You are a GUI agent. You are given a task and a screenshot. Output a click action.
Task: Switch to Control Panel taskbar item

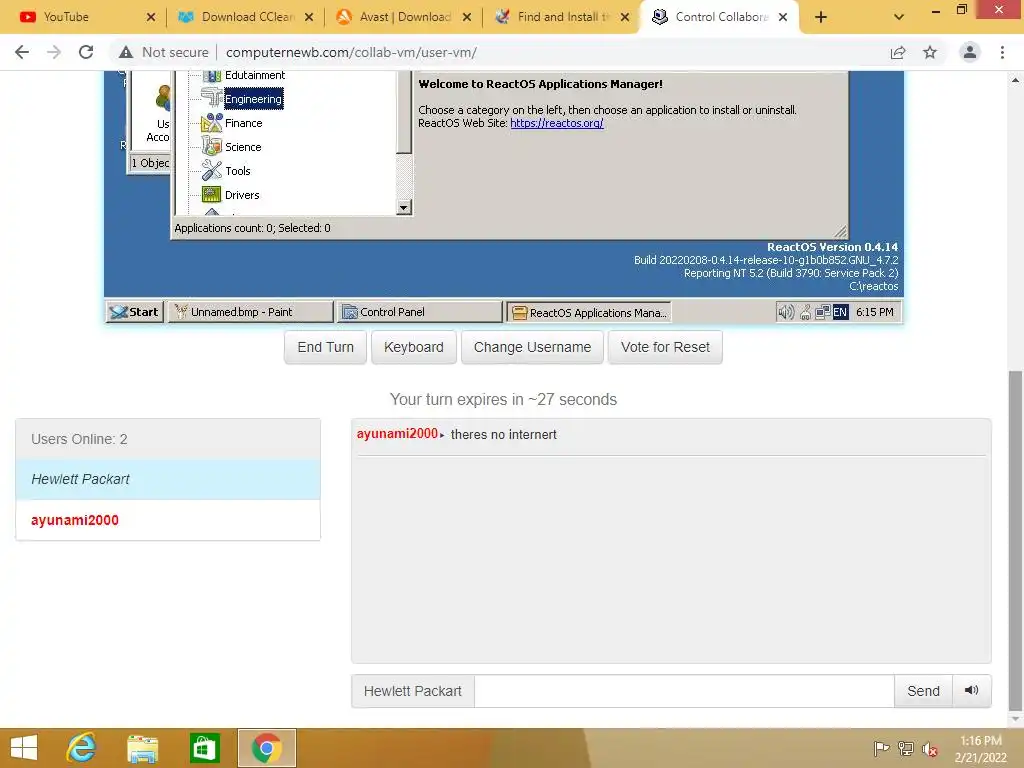click(419, 312)
